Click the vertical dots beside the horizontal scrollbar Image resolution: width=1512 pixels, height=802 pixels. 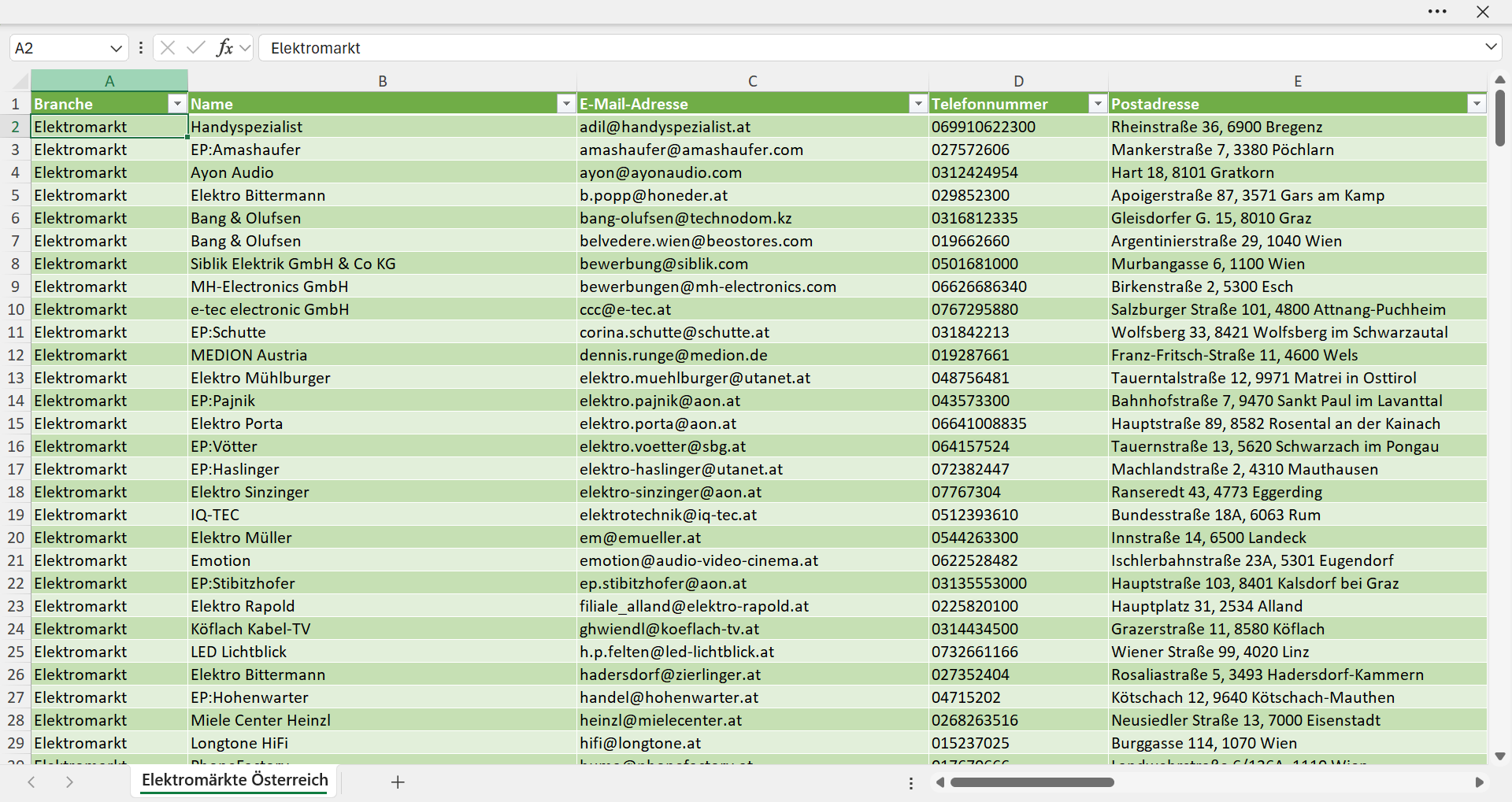click(911, 783)
